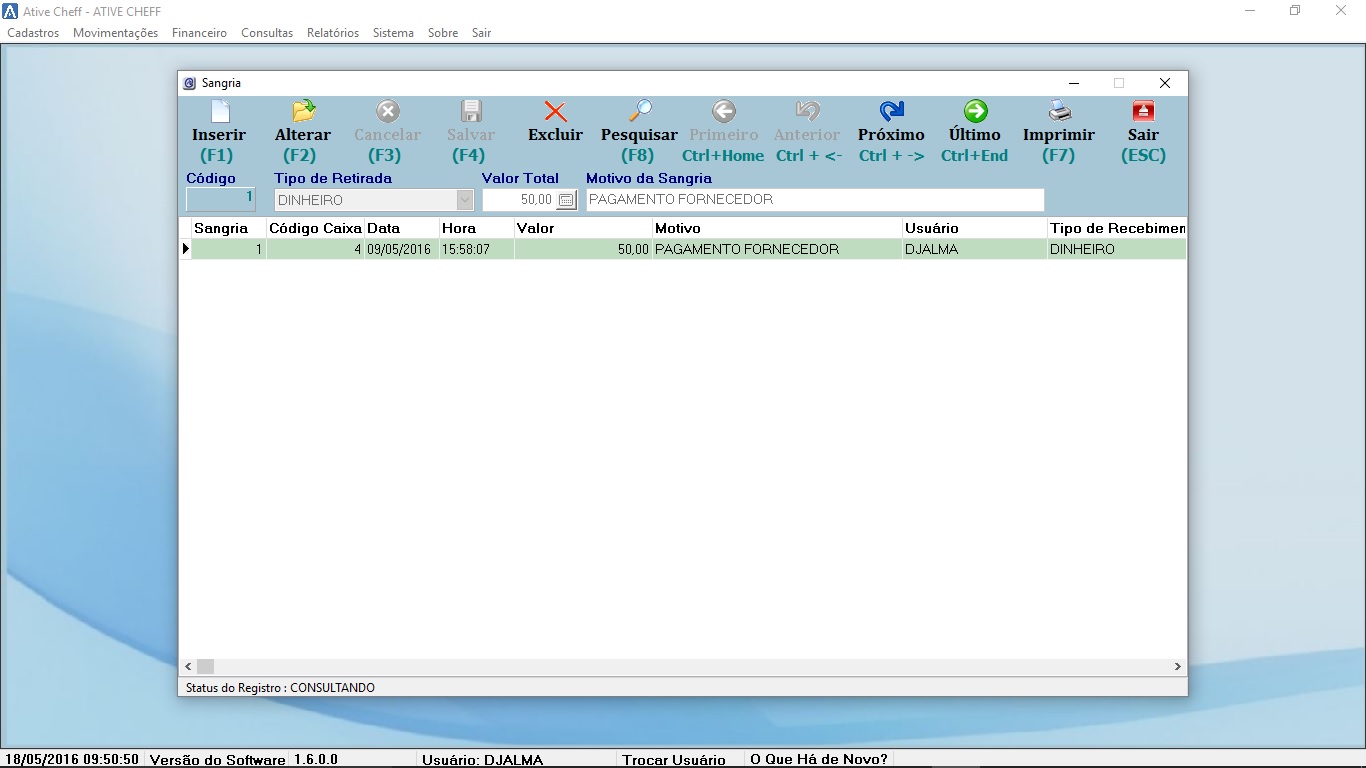Click DJALMA cell in grid row
Viewport: 1366px width, 768px height.
coord(975,249)
